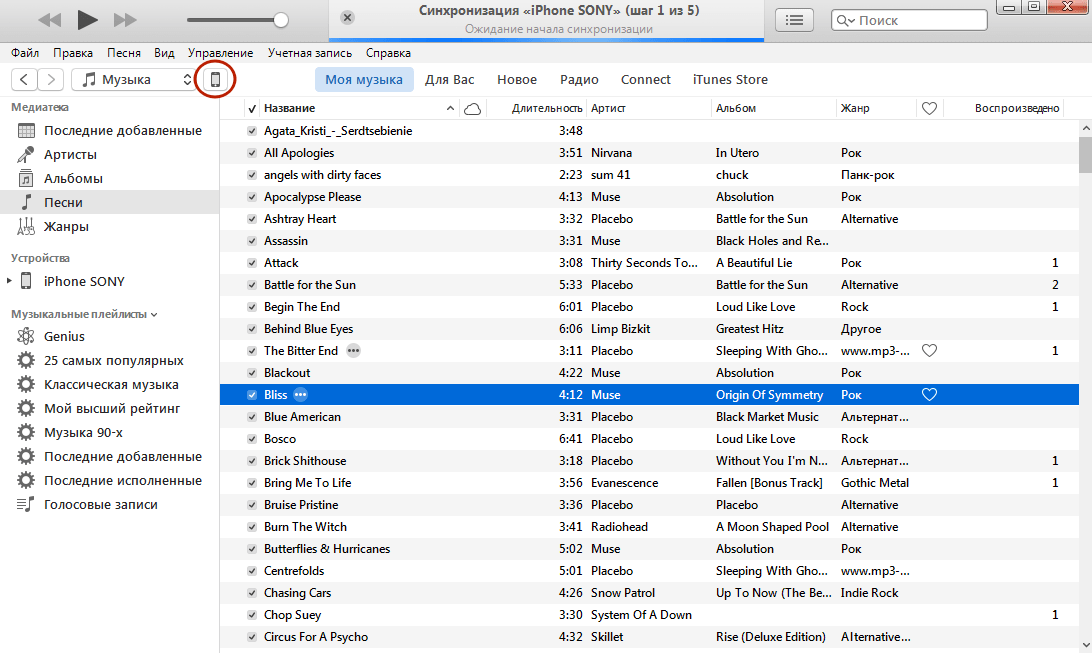Open more options dots for The Bitter End

tap(354, 351)
